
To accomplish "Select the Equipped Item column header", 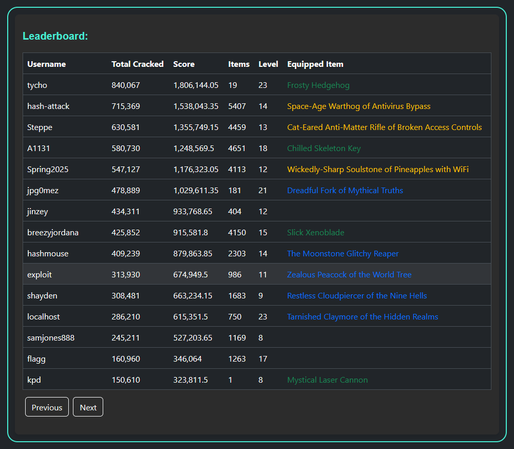I will 315,64.
